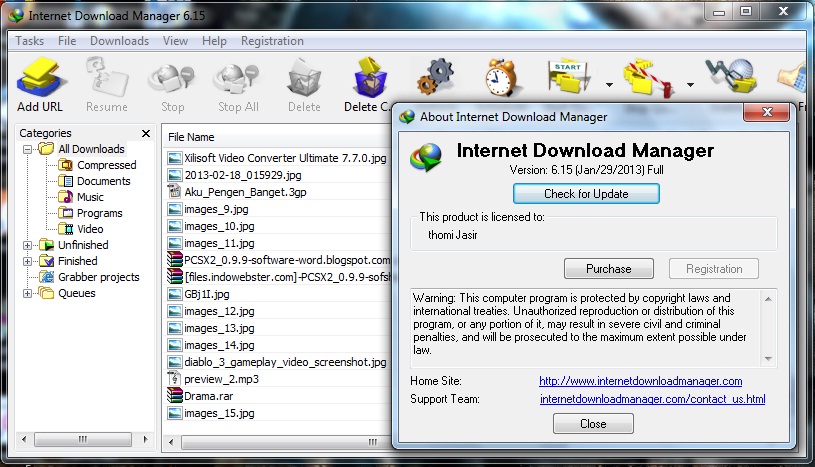Screen dimensions: 815x467
Task: Select images_15.jpg in file list
Action: pos(219,413)
